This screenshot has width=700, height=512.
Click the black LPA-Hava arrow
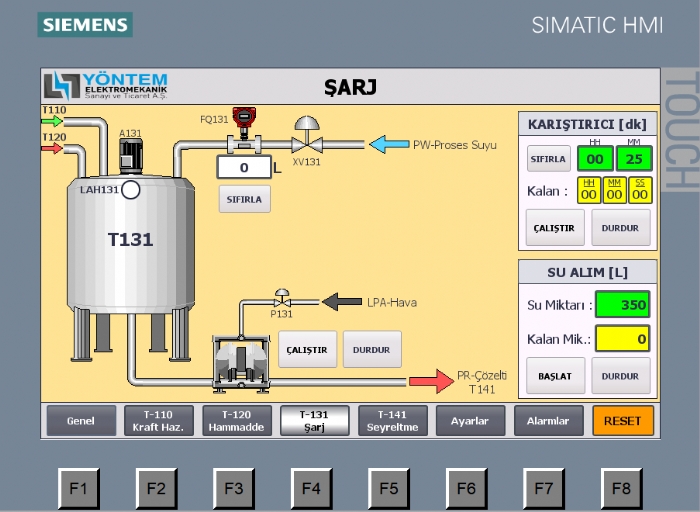[x=342, y=302]
